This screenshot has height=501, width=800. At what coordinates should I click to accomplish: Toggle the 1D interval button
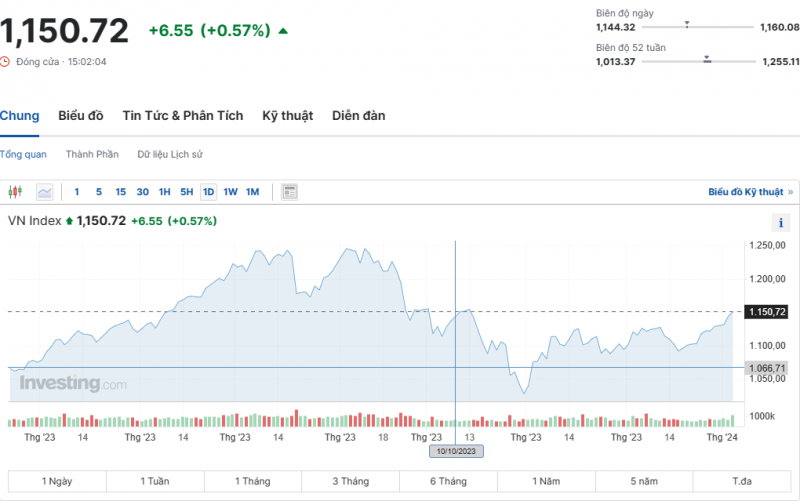[x=208, y=191]
